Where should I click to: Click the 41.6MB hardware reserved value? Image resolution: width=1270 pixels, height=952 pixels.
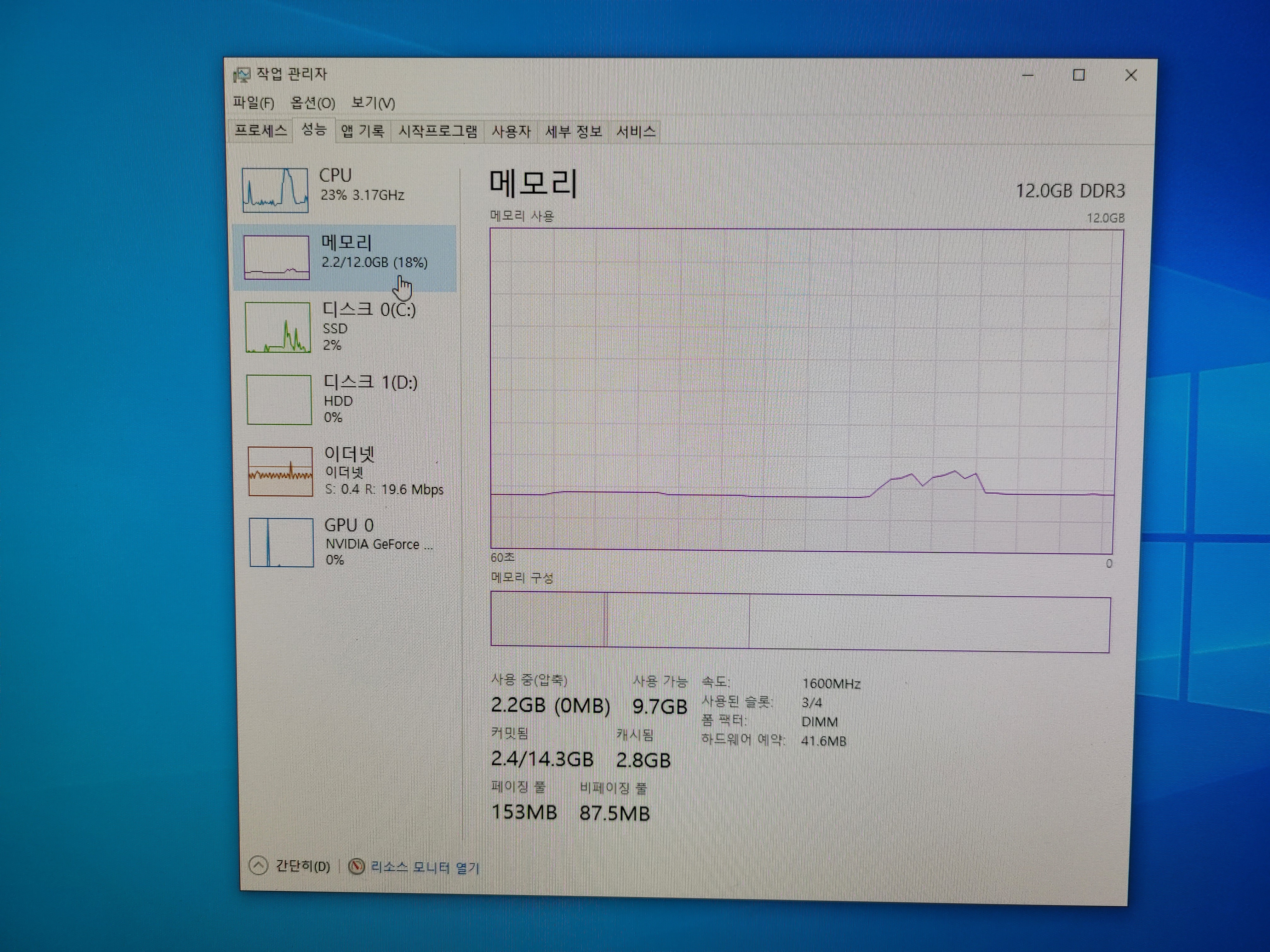pyautogui.click(x=823, y=741)
